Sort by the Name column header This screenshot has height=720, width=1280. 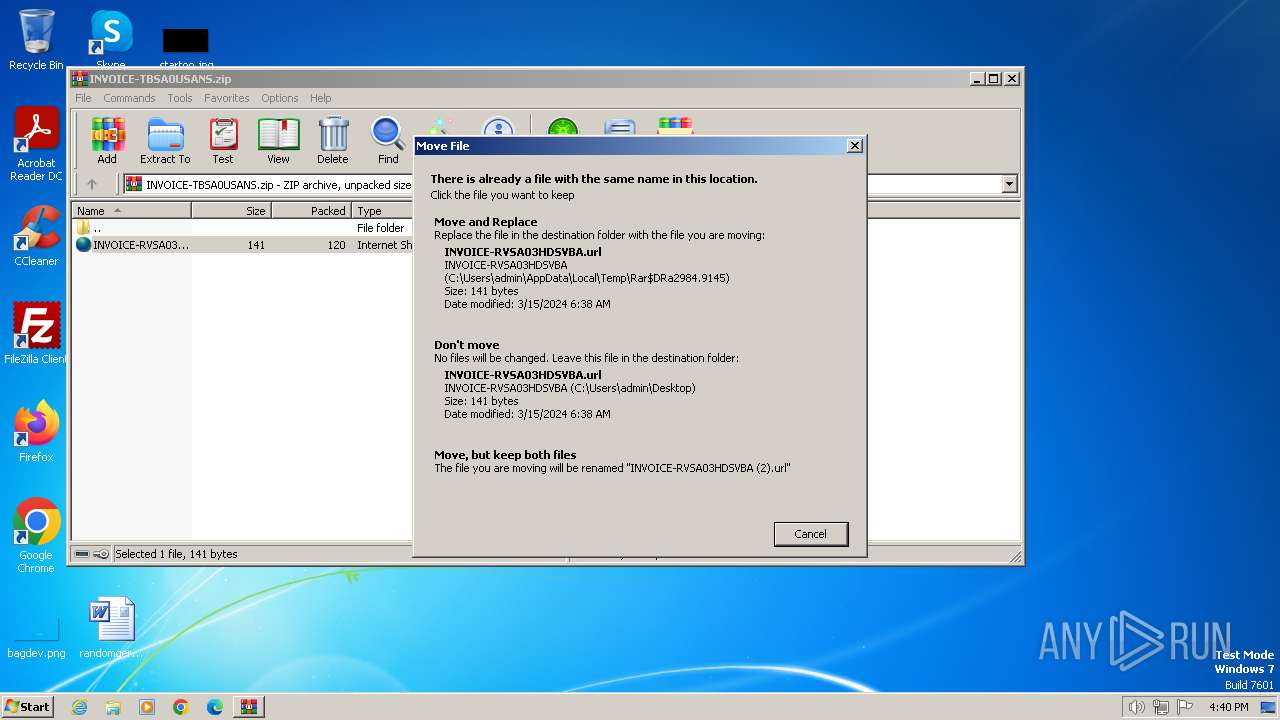(x=132, y=211)
